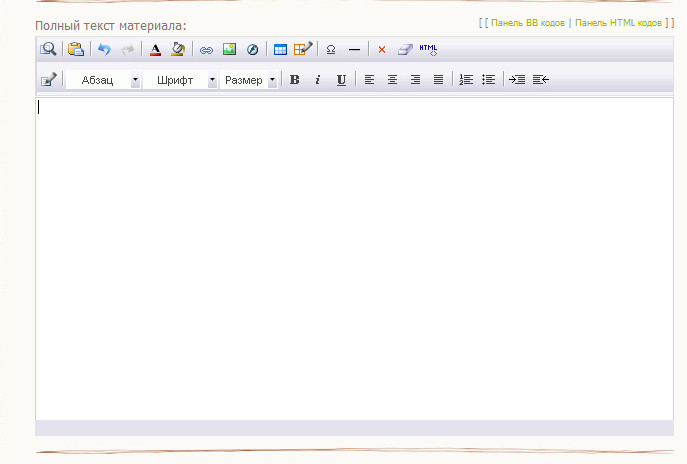
Task: Open the Панель BB кодов link
Action: [528, 23]
